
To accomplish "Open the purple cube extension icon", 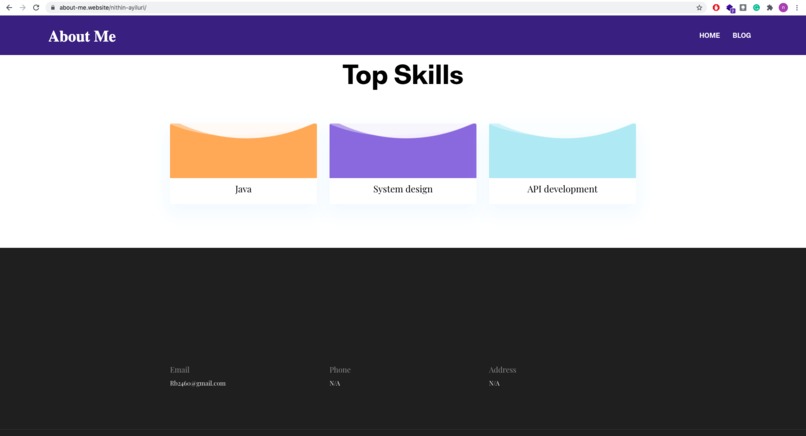I will click(x=730, y=8).
